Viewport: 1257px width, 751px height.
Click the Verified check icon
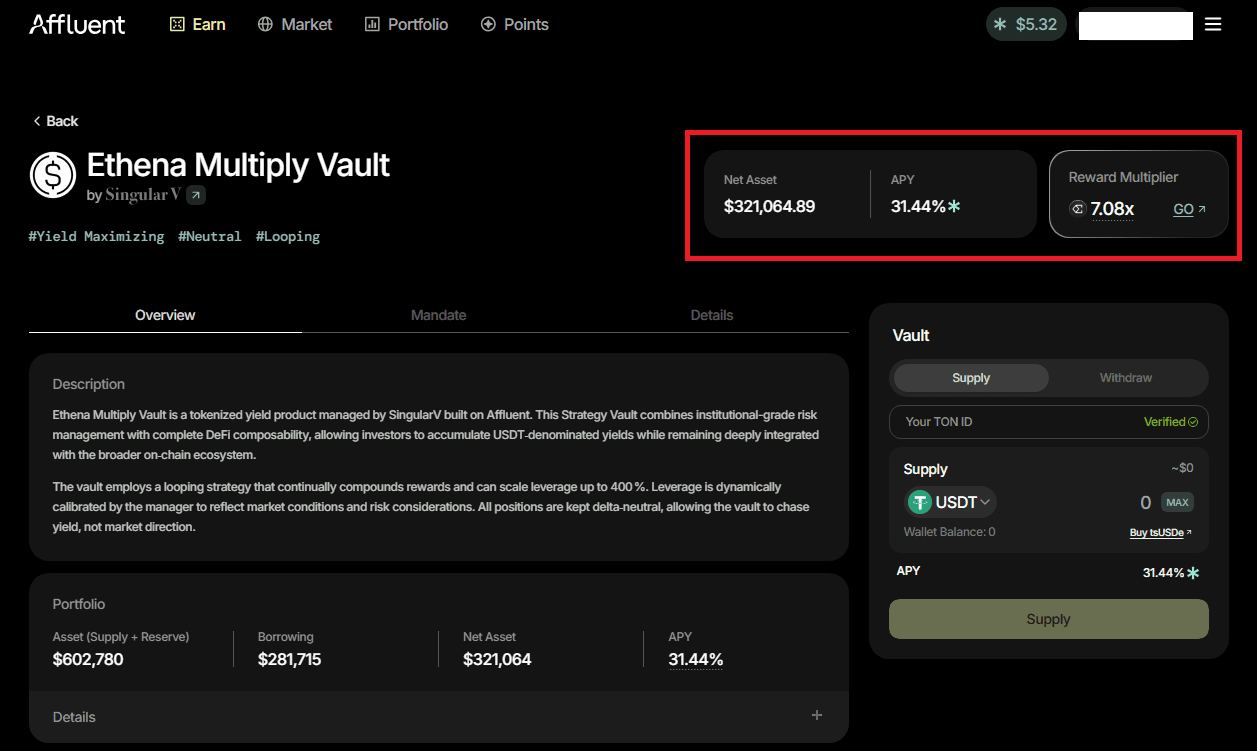(x=1193, y=422)
